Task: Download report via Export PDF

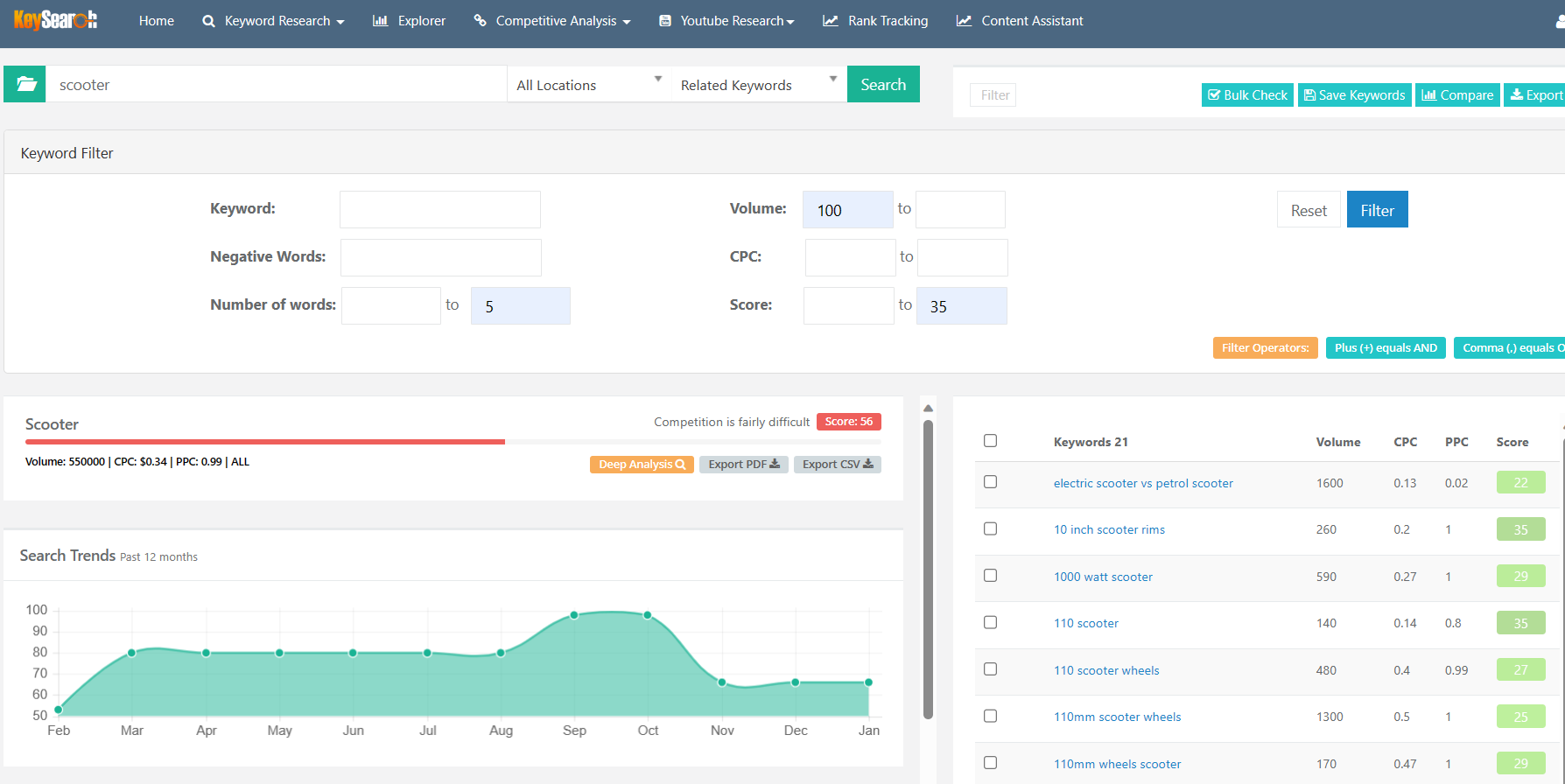Action: point(743,465)
